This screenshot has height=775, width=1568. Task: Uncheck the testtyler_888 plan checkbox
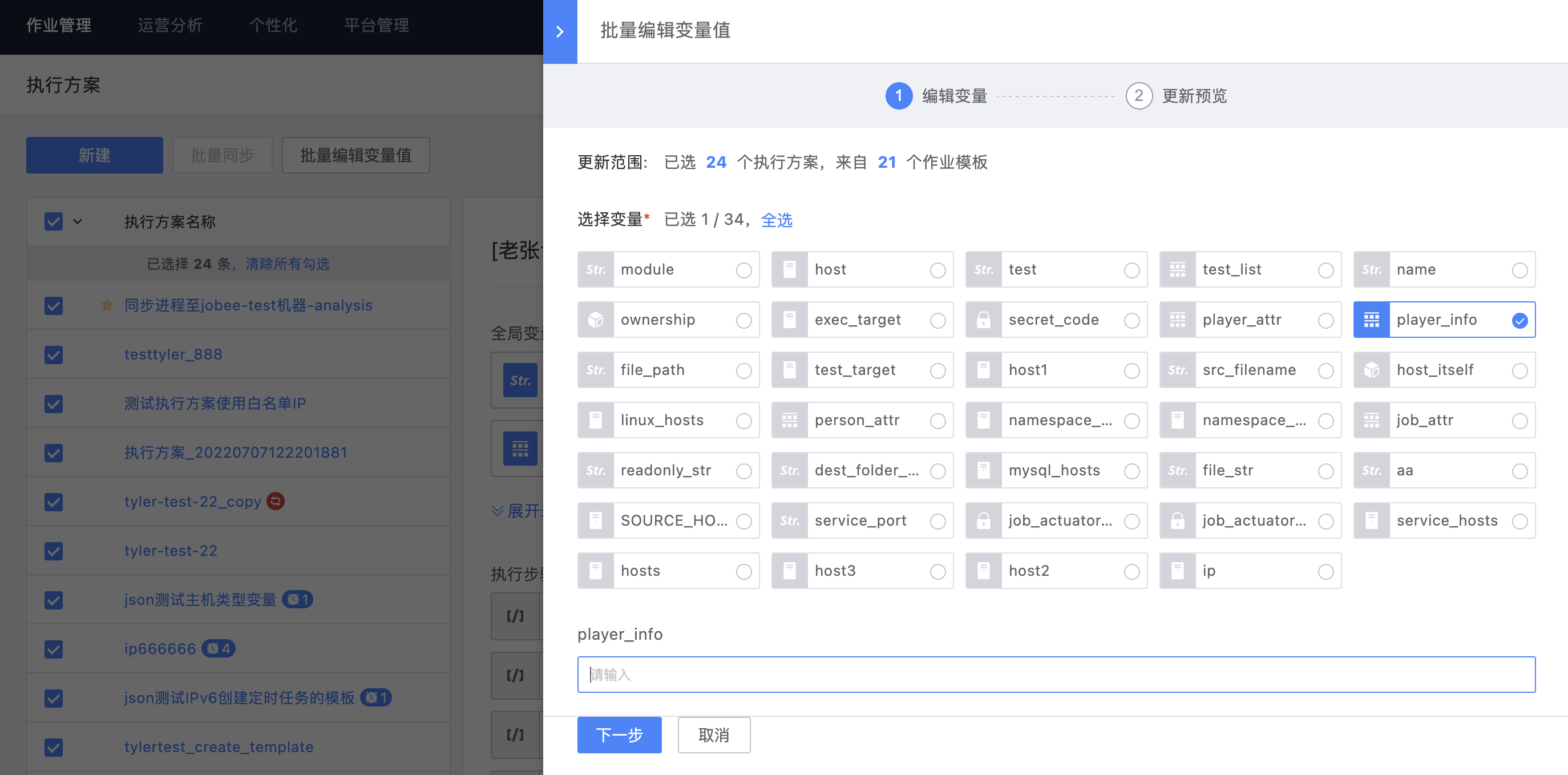tap(54, 354)
